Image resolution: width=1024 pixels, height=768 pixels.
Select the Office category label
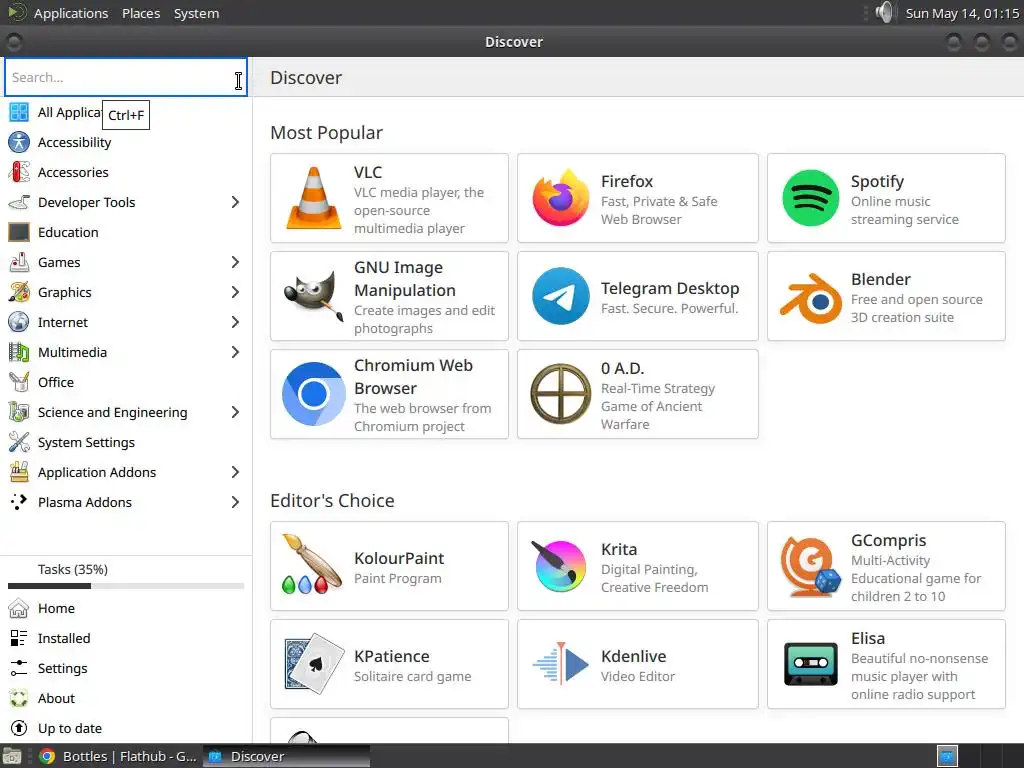tap(56, 382)
